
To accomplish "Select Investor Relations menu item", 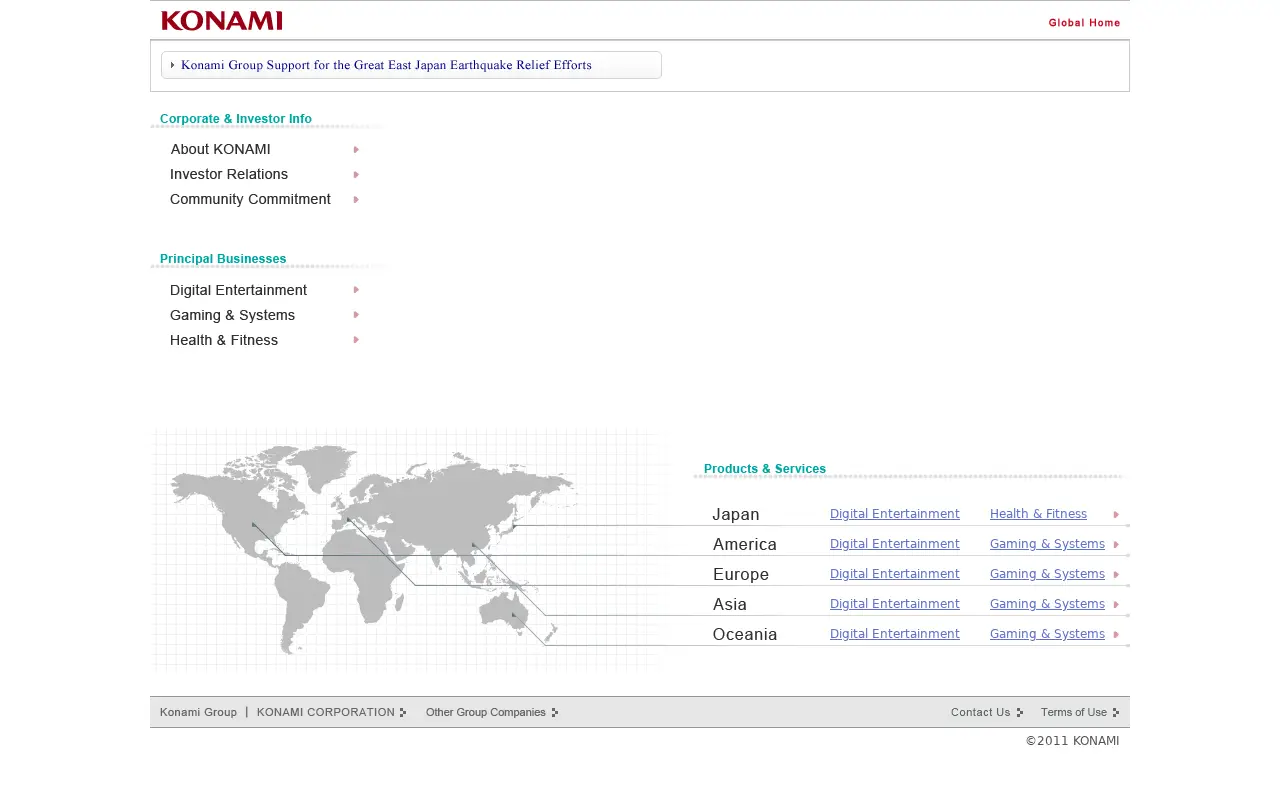I will tap(229, 174).
